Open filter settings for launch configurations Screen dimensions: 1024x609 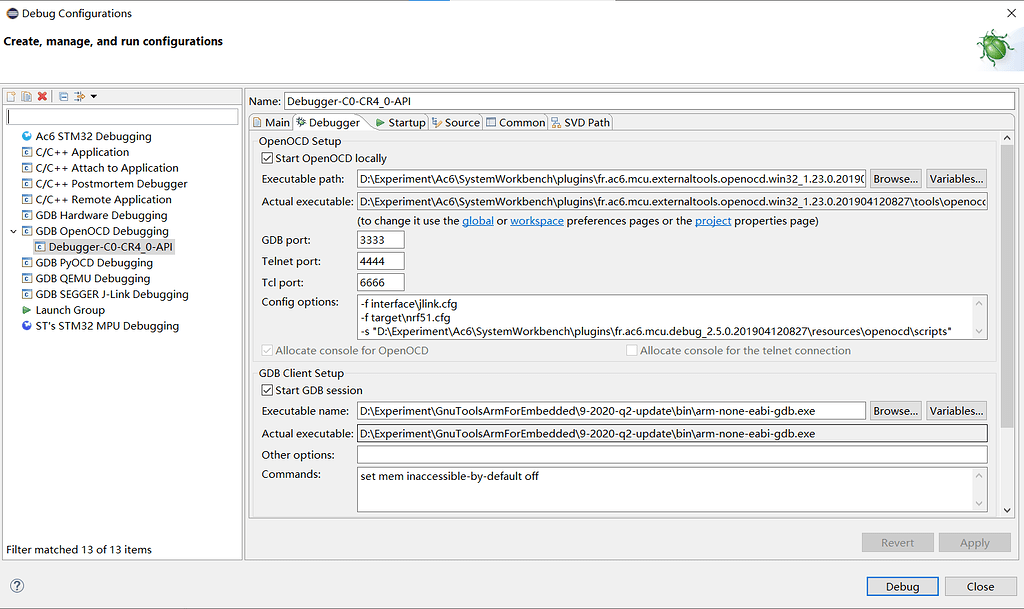click(x=78, y=96)
